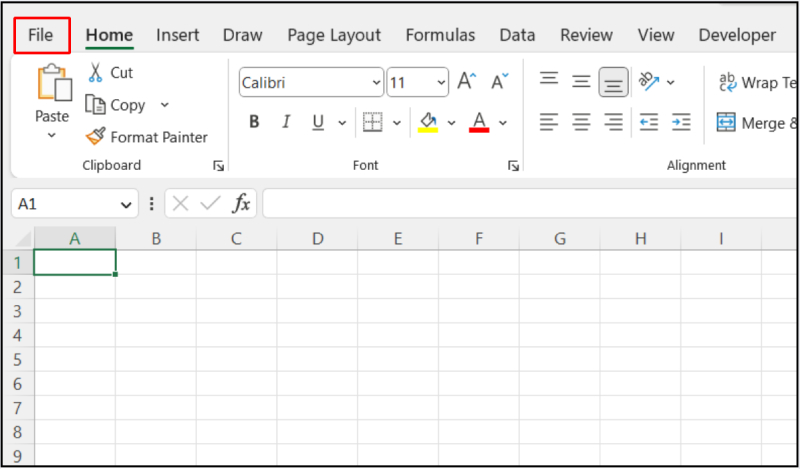This screenshot has width=800, height=469.
Task: Click the Decrease Font Size icon
Action: coord(499,82)
